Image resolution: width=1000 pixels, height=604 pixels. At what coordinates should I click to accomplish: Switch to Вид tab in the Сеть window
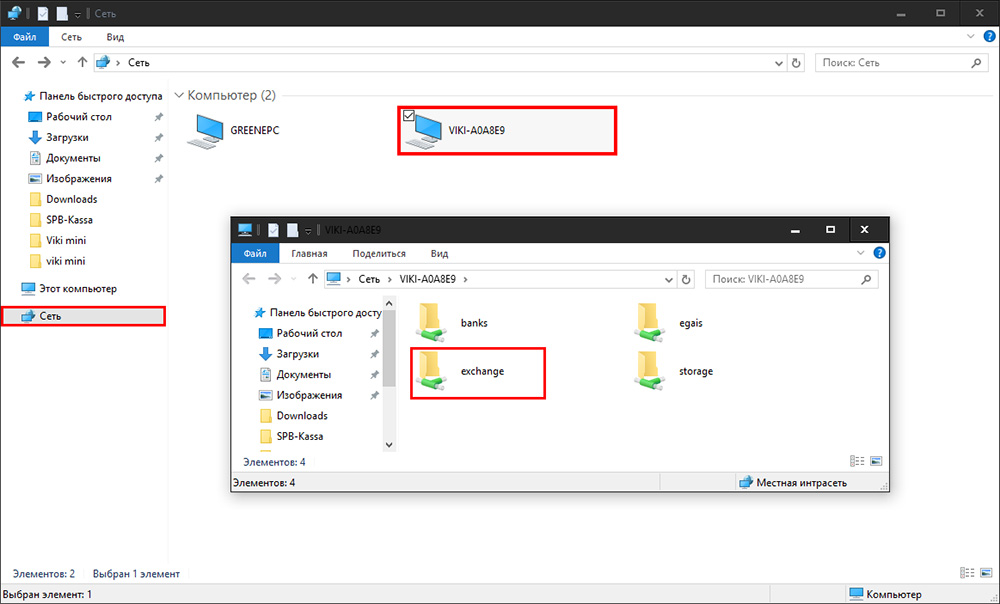(x=115, y=37)
